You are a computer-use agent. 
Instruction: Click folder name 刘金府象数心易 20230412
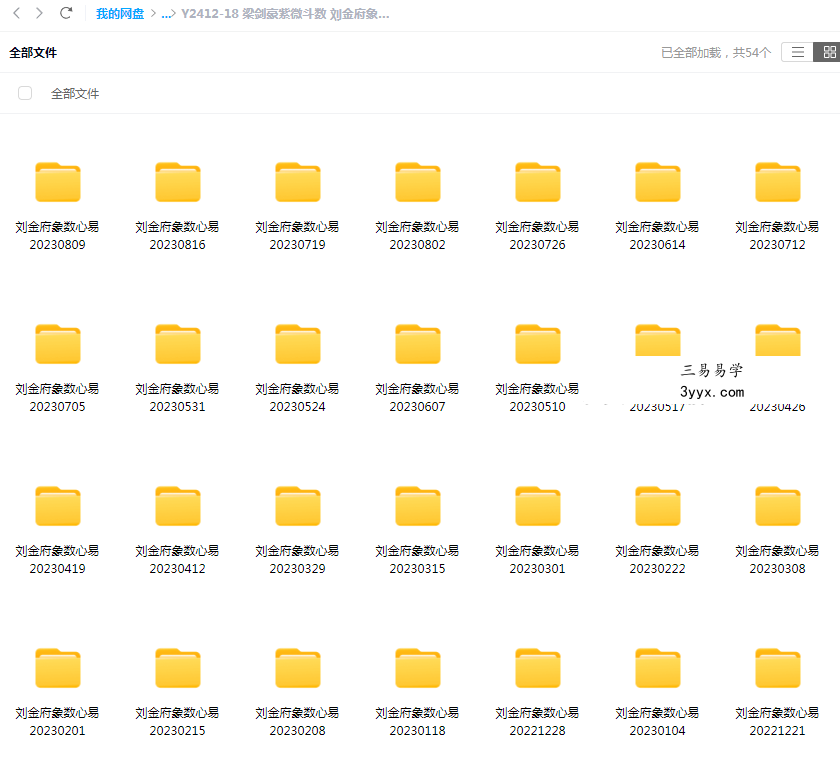(177, 560)
